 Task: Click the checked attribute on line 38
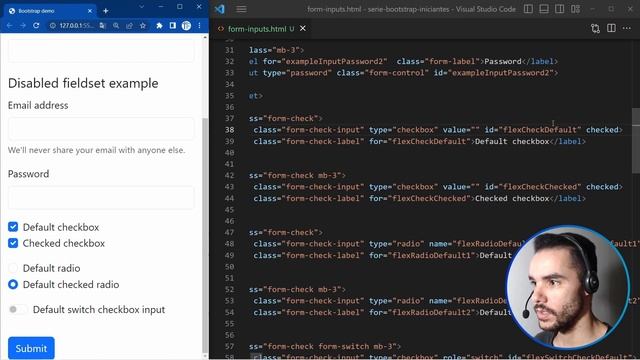tap(602, 130)
